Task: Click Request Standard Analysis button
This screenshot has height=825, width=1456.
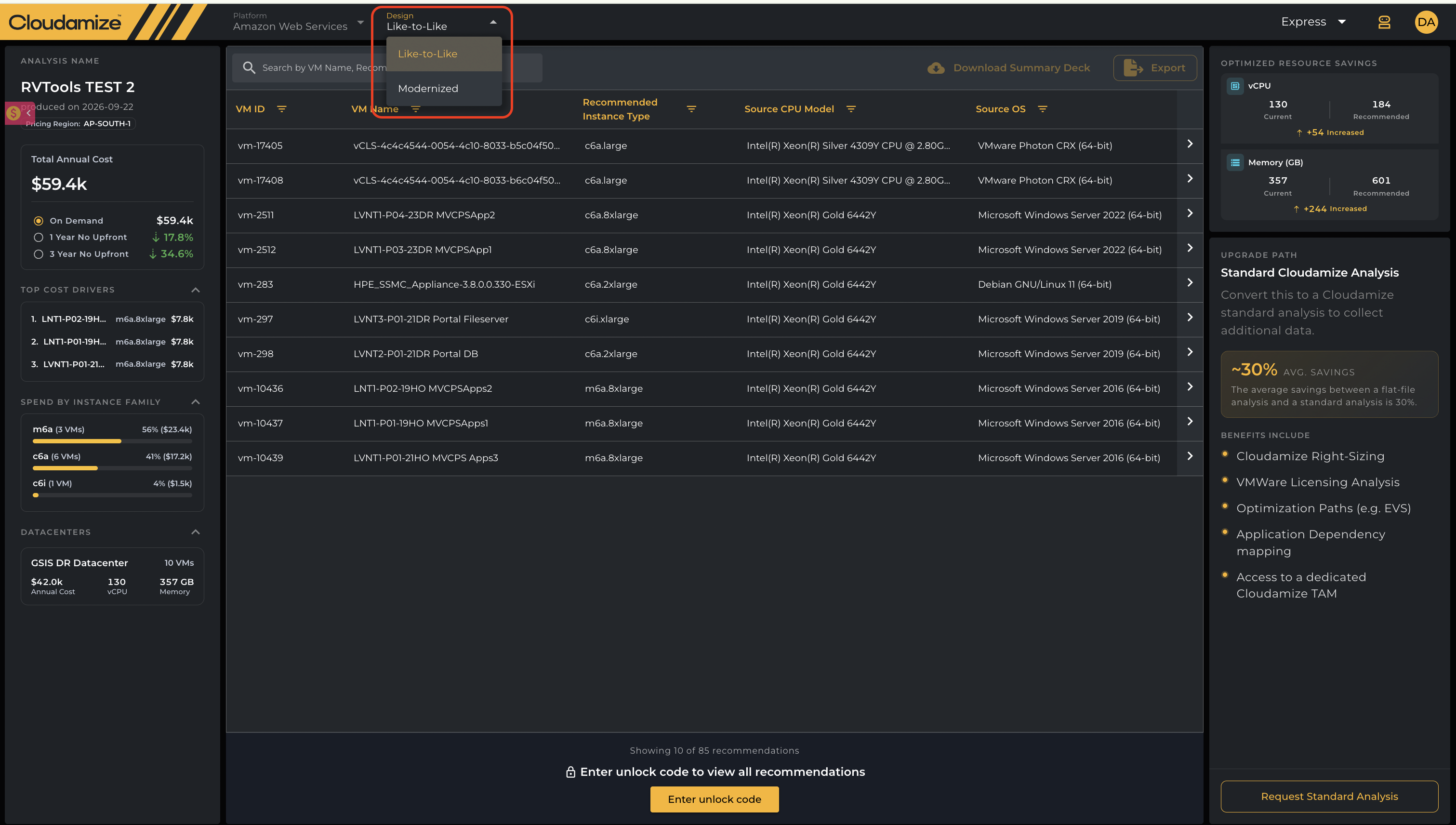Action: click(1329, 796)
